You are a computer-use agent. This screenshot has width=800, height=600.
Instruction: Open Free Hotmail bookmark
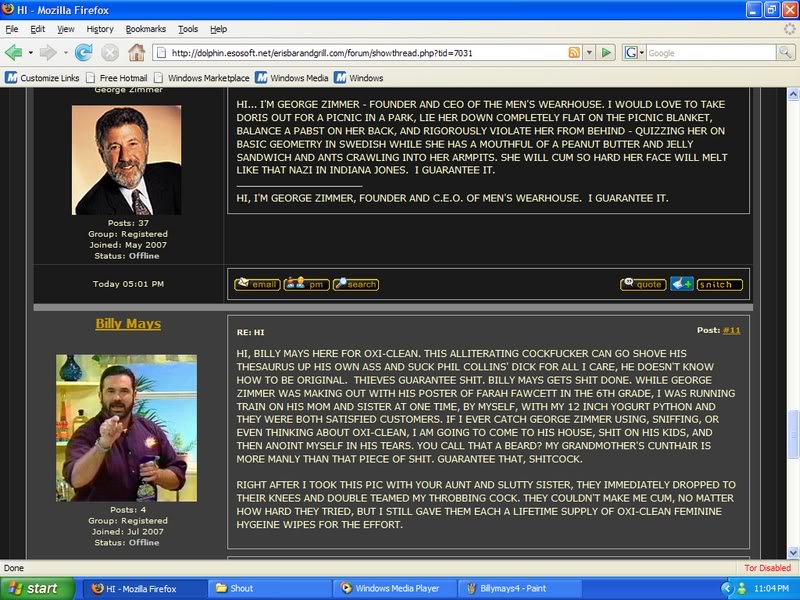(x=117, y=78)
